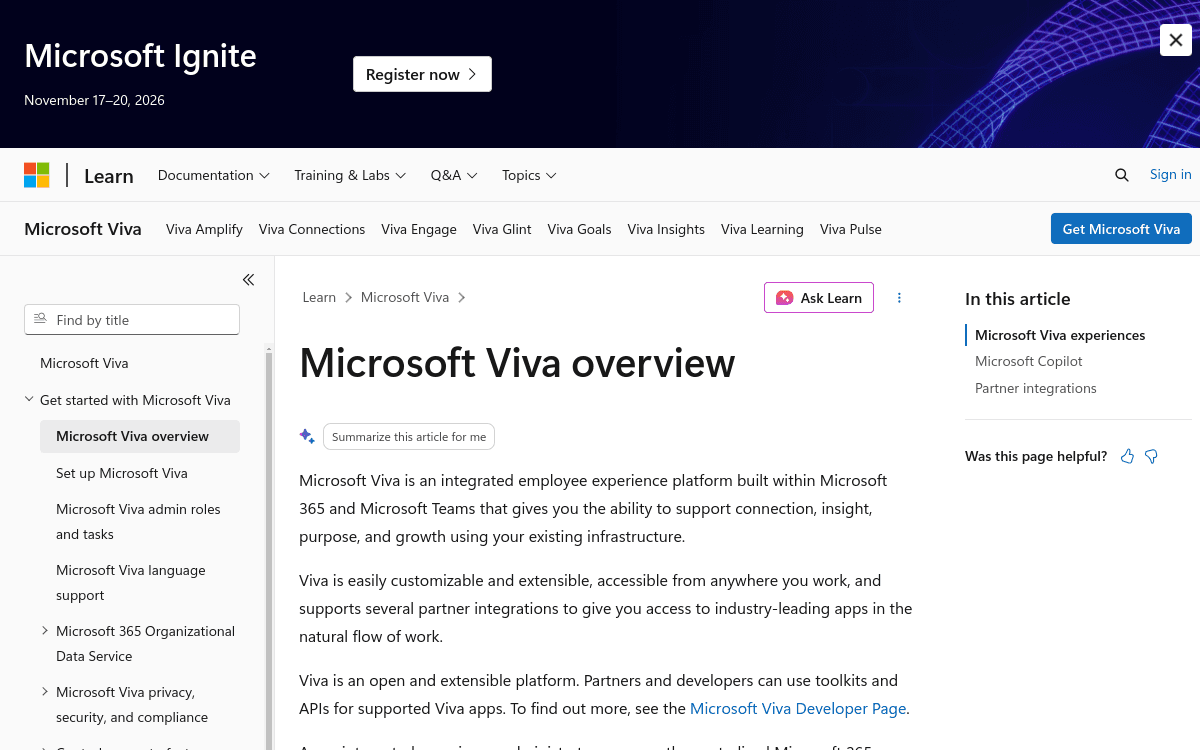The height and width of the screenshot is (750, 1200).
Task: Select Viva Learning tab
Action: pyautogui.click(x=762, y=229)
